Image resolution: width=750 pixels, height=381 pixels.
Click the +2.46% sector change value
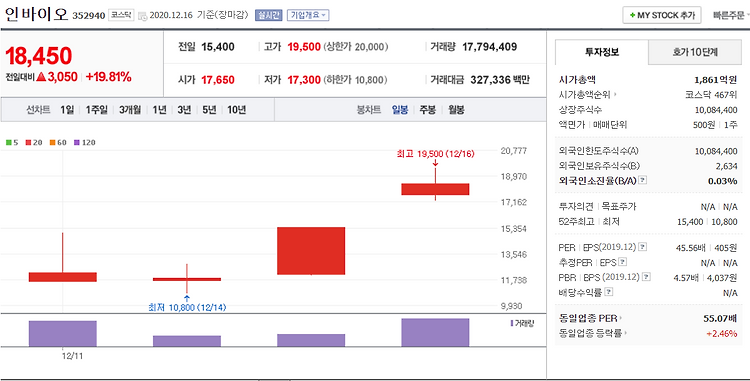pyautogui.click(x=722, y=333)
